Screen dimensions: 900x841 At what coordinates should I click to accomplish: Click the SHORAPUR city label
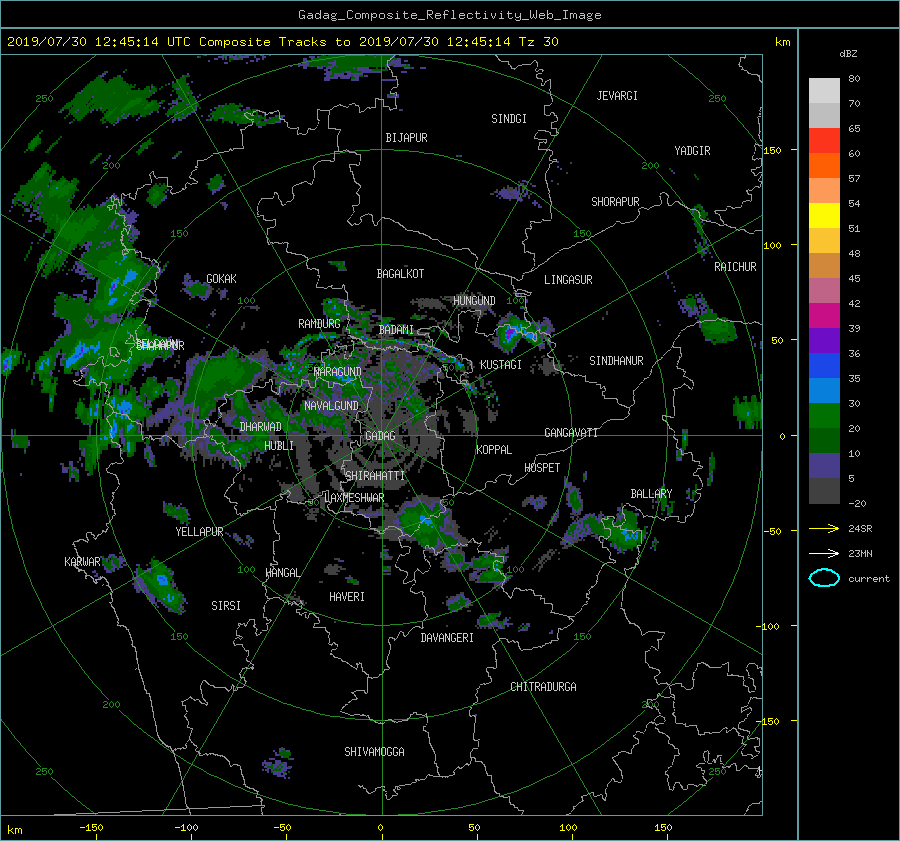tap(615, 202)
